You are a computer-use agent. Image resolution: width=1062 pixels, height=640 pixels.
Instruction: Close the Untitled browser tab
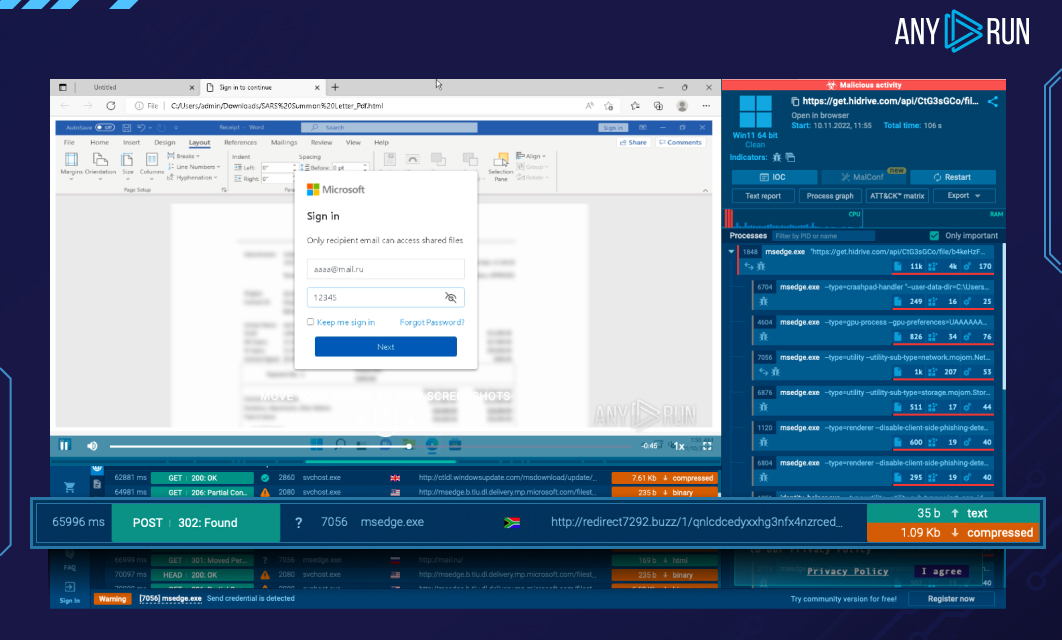pyautogui.click(x=192, y=87)
